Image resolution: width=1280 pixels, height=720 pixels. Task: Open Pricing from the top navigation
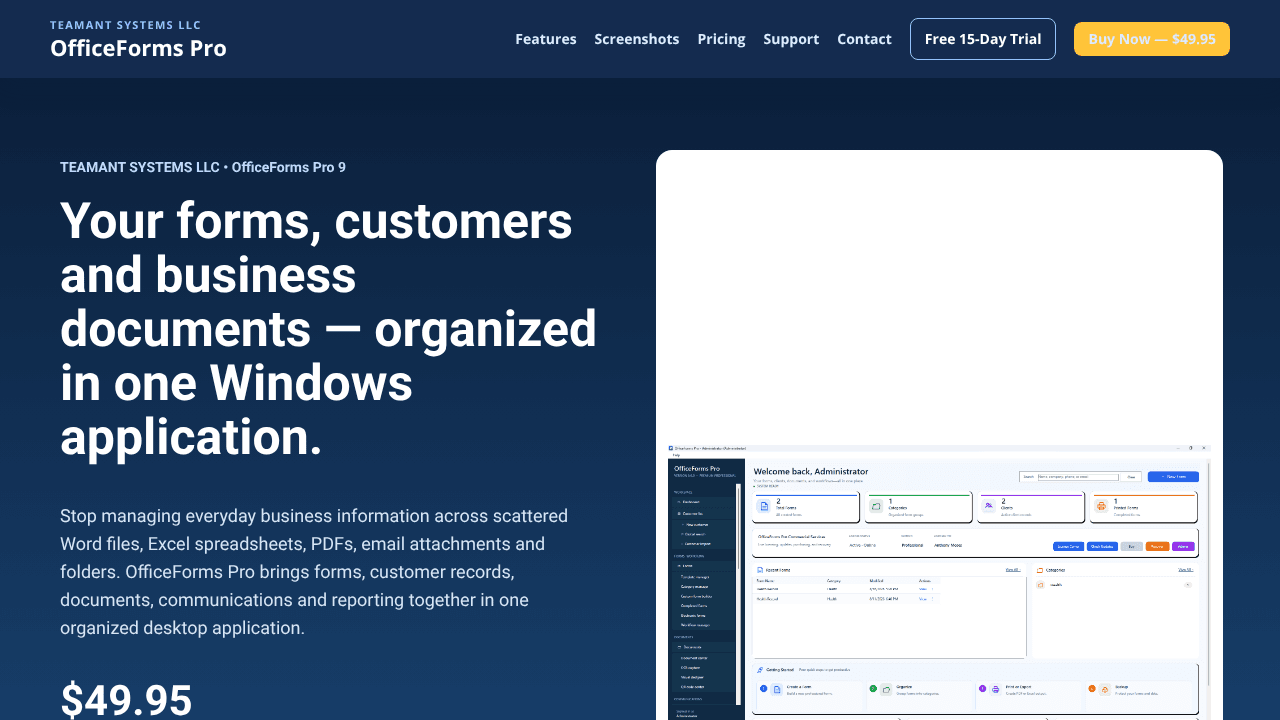click(721, 39)
